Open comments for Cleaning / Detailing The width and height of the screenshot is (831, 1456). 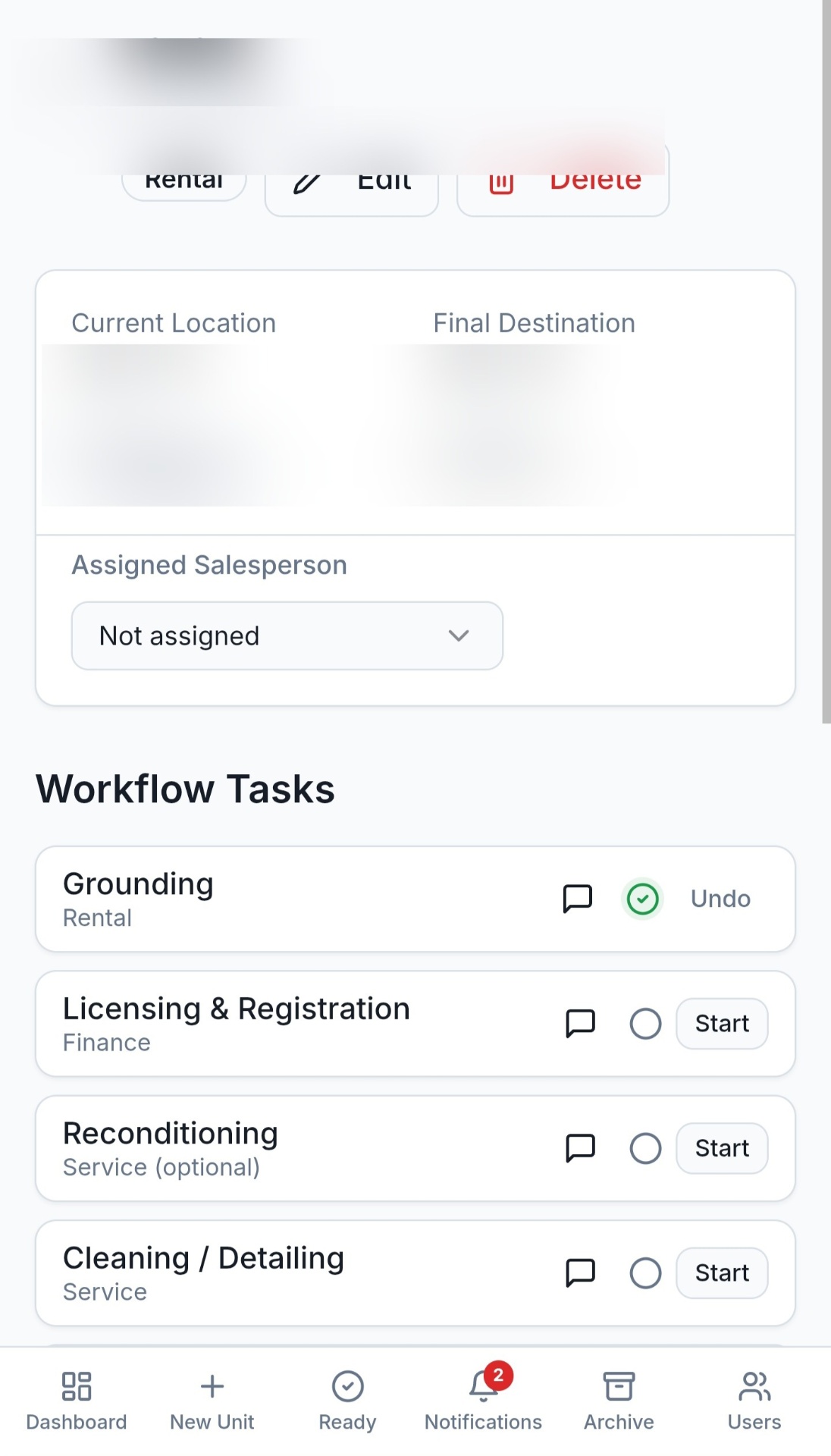tap(580, 1272)
